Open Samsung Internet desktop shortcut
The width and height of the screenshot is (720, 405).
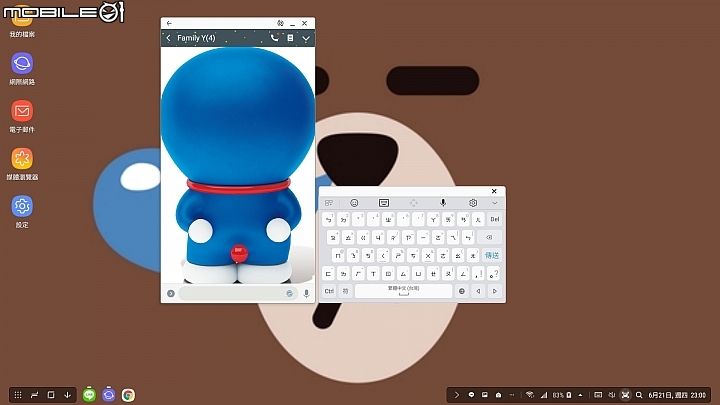point(22,68)
